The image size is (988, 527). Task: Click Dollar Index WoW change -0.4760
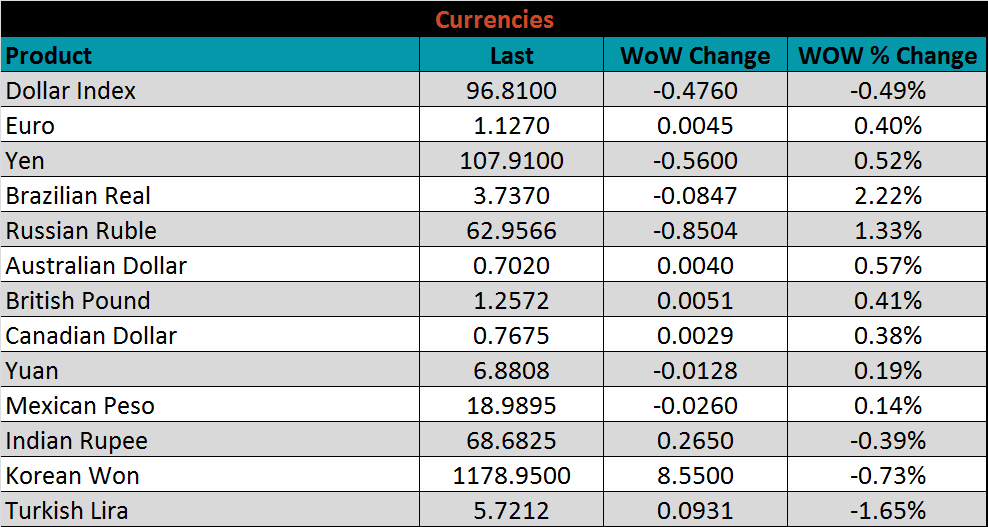pyautogui.click(x=695, y=91)
